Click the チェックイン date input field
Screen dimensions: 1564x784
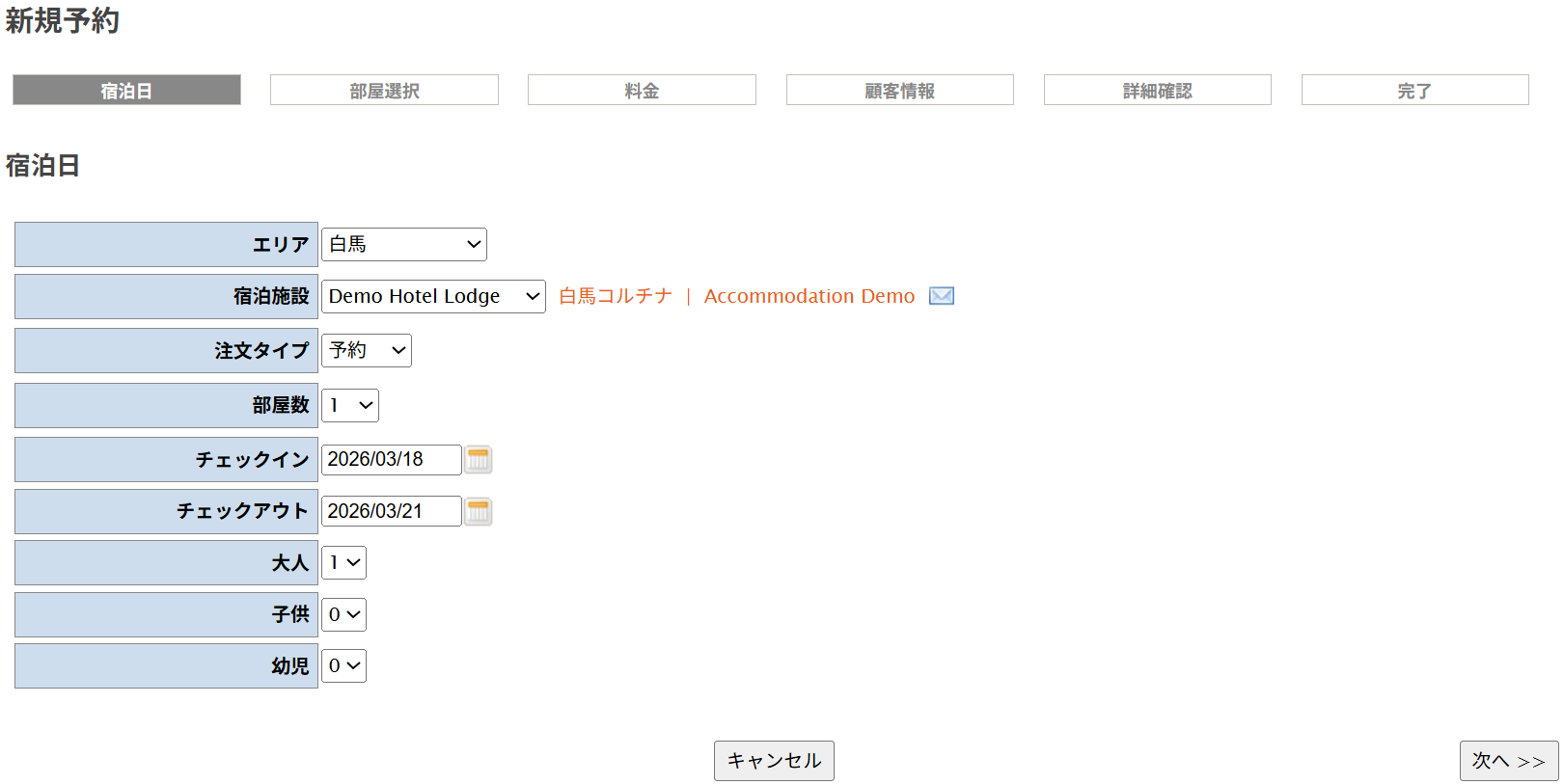tap(391, 460)
